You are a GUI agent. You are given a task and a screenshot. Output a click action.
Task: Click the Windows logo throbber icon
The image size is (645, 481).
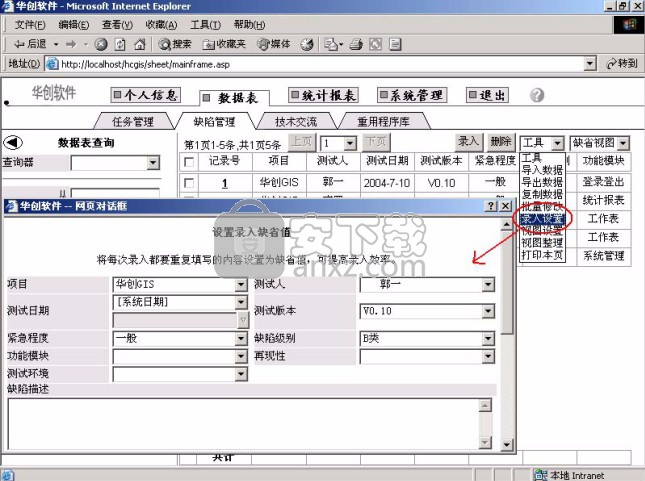pos(629,25)
